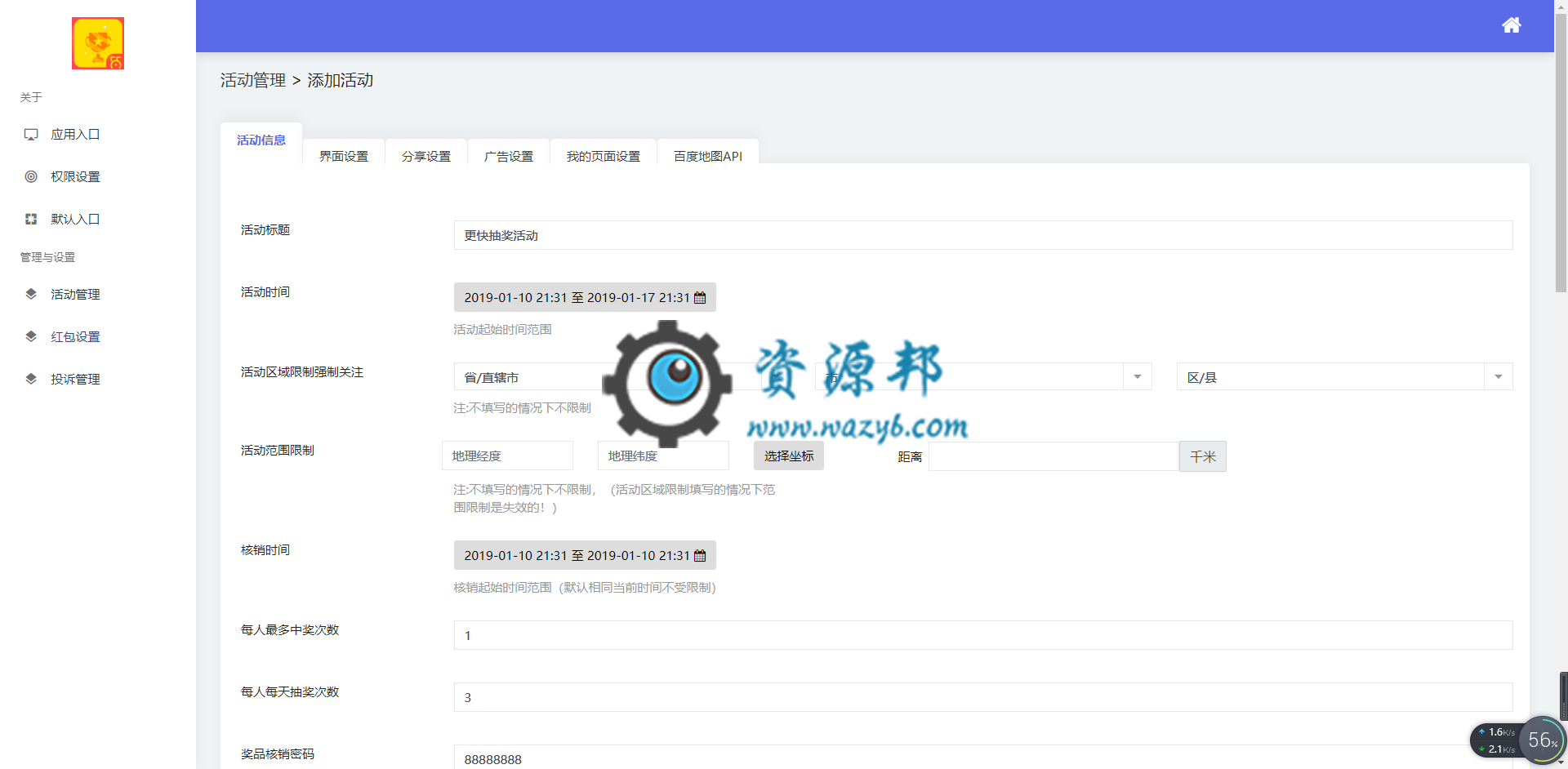The image size is (1568, 769).
Task: Click the 每人每天抽奖次数 input field
Action: [x=983, y=698]
